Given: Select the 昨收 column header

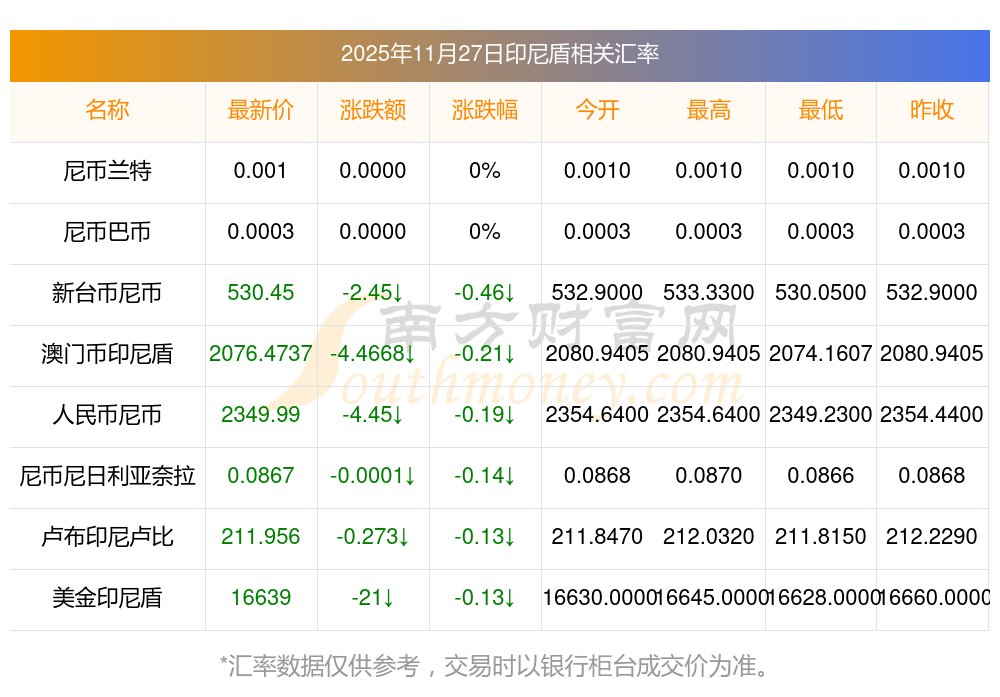Looking at the screenshot, I should point(932,110).
